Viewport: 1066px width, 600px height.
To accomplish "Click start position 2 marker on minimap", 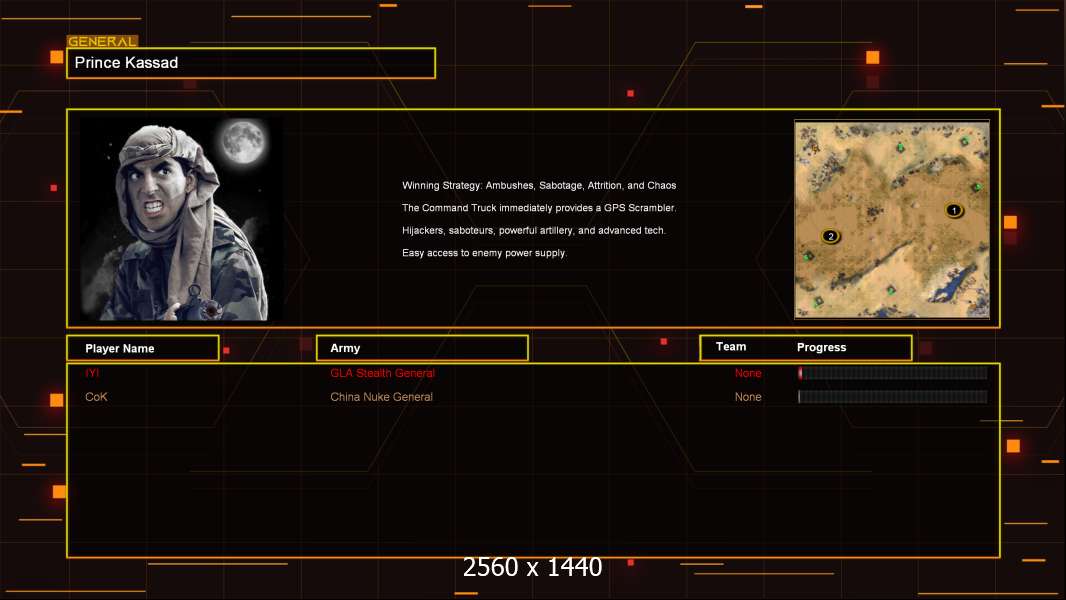I will 830,236.
